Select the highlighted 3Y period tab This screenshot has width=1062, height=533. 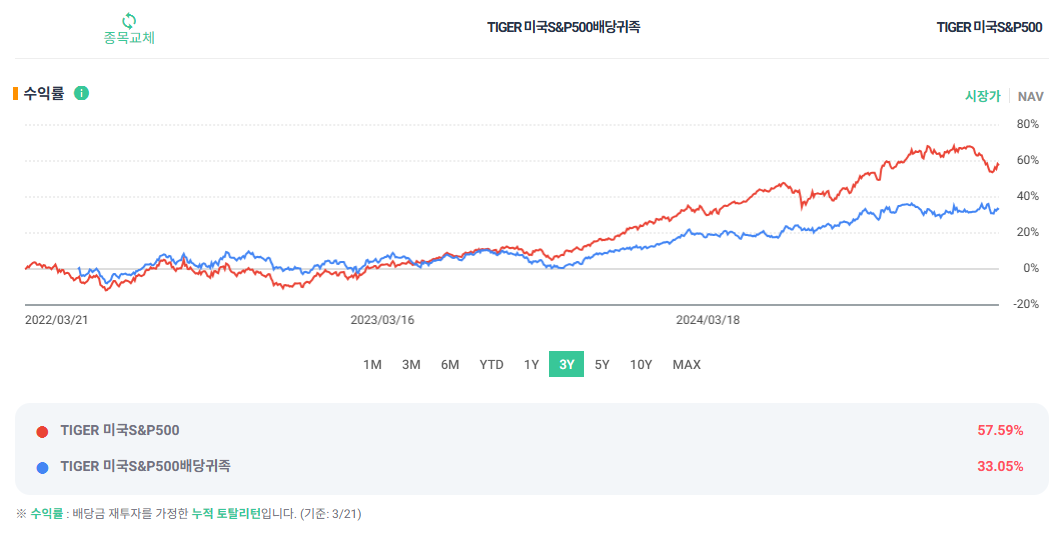[566, 364]
